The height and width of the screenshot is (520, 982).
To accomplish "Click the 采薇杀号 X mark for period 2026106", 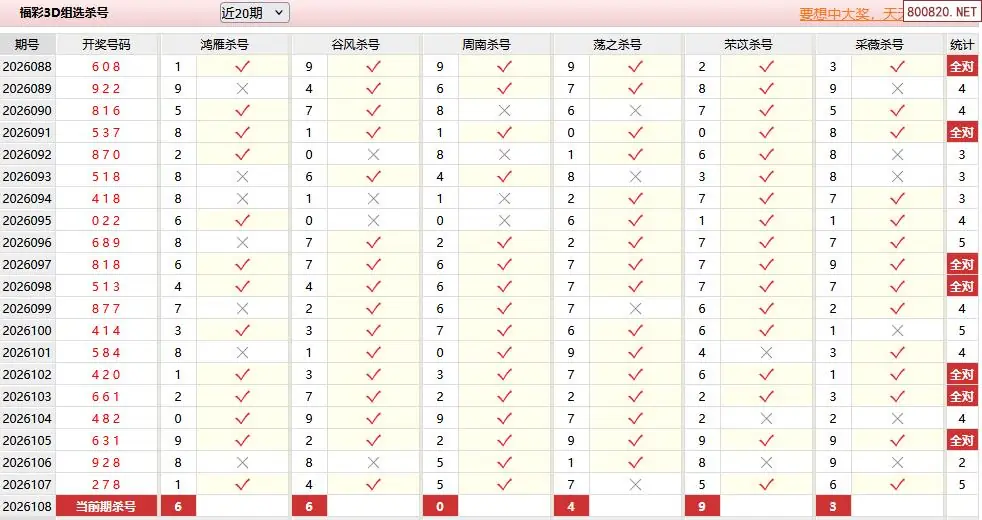I will [x=897, y=462].
